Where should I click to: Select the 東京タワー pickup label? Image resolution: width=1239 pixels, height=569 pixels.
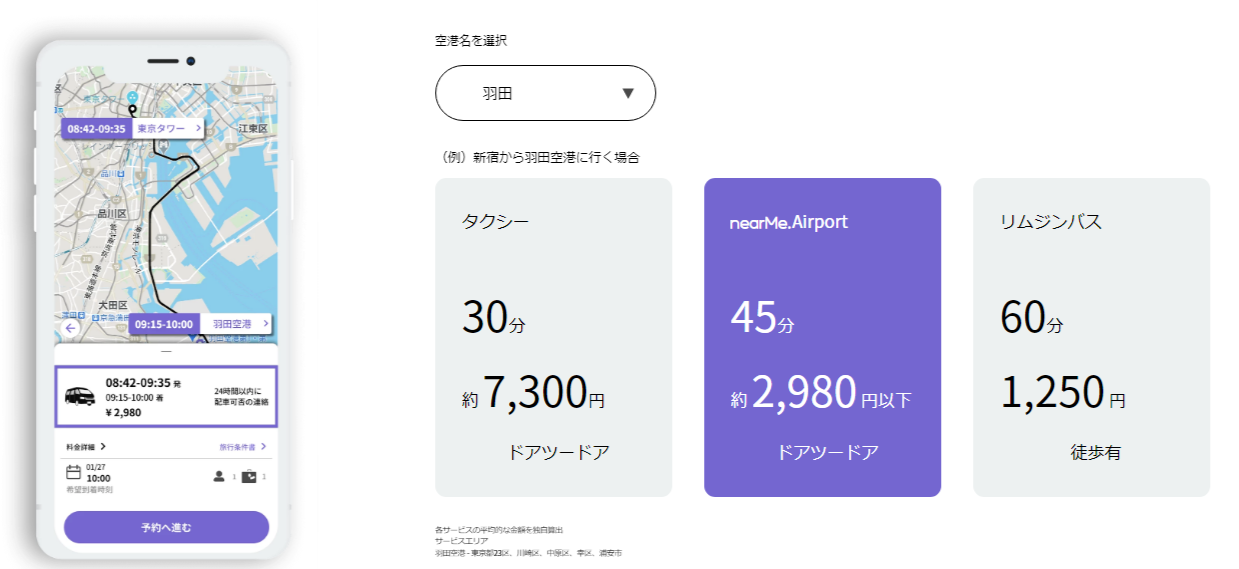pyautogui.click(x=168, y=129)
